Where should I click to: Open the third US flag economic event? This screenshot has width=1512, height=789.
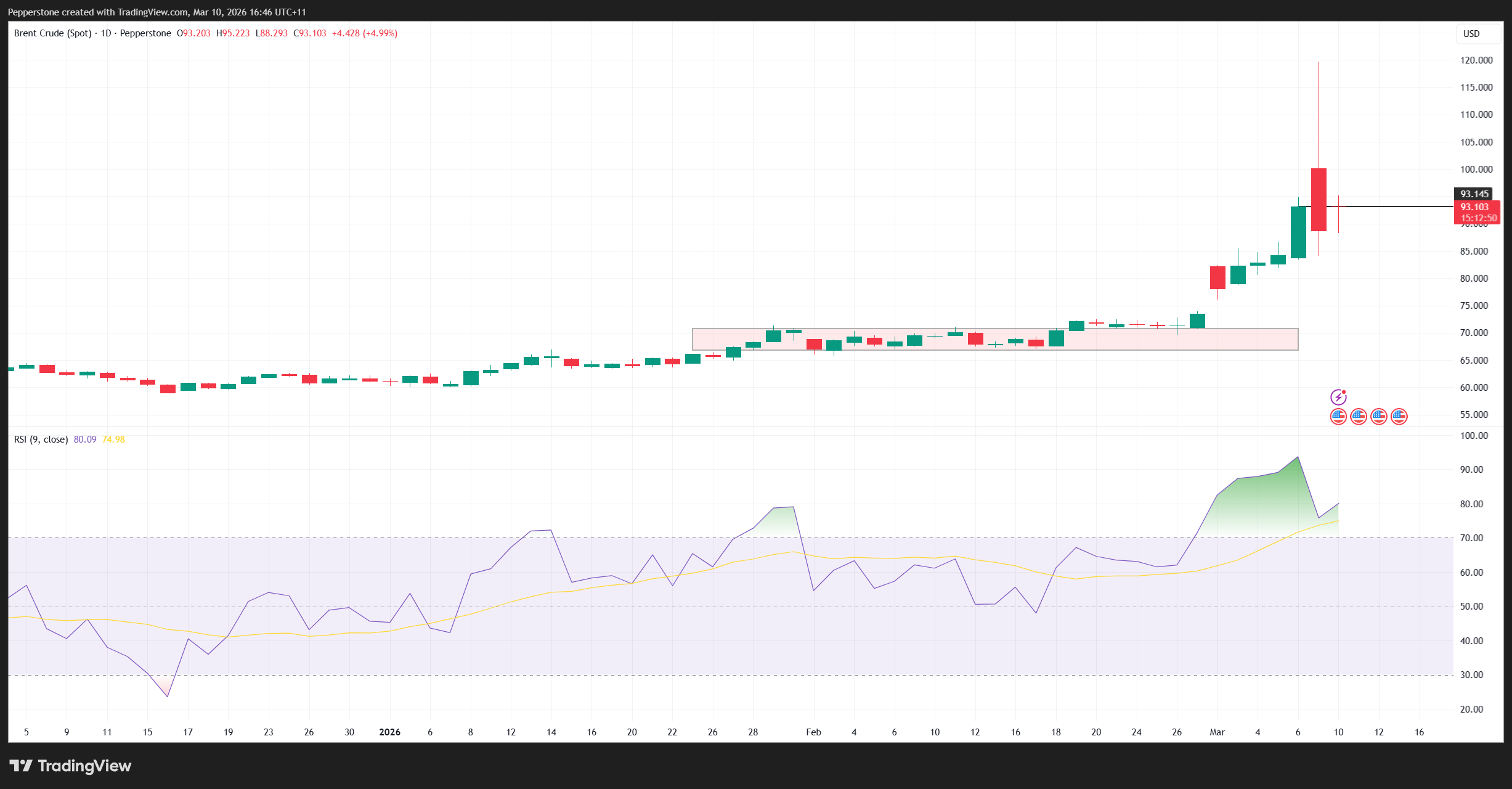click(1379, 417)
